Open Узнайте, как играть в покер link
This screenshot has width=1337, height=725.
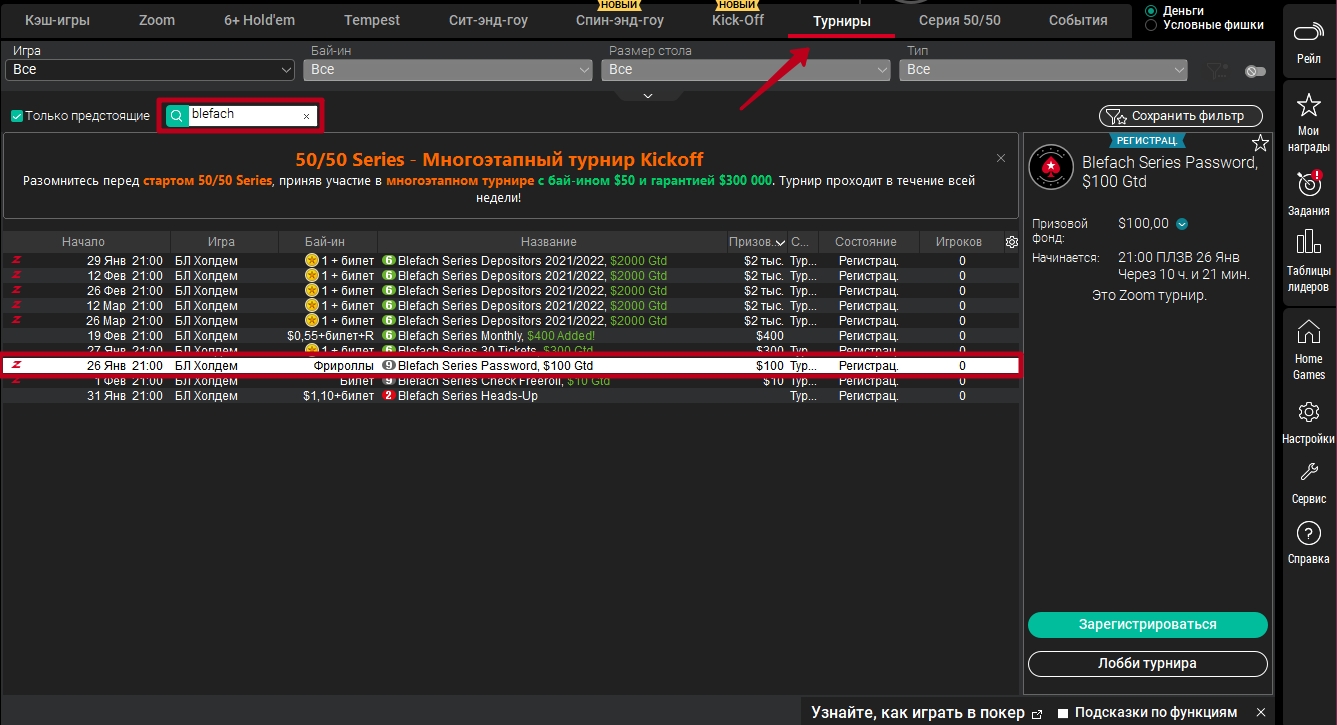tap(918, 713)
